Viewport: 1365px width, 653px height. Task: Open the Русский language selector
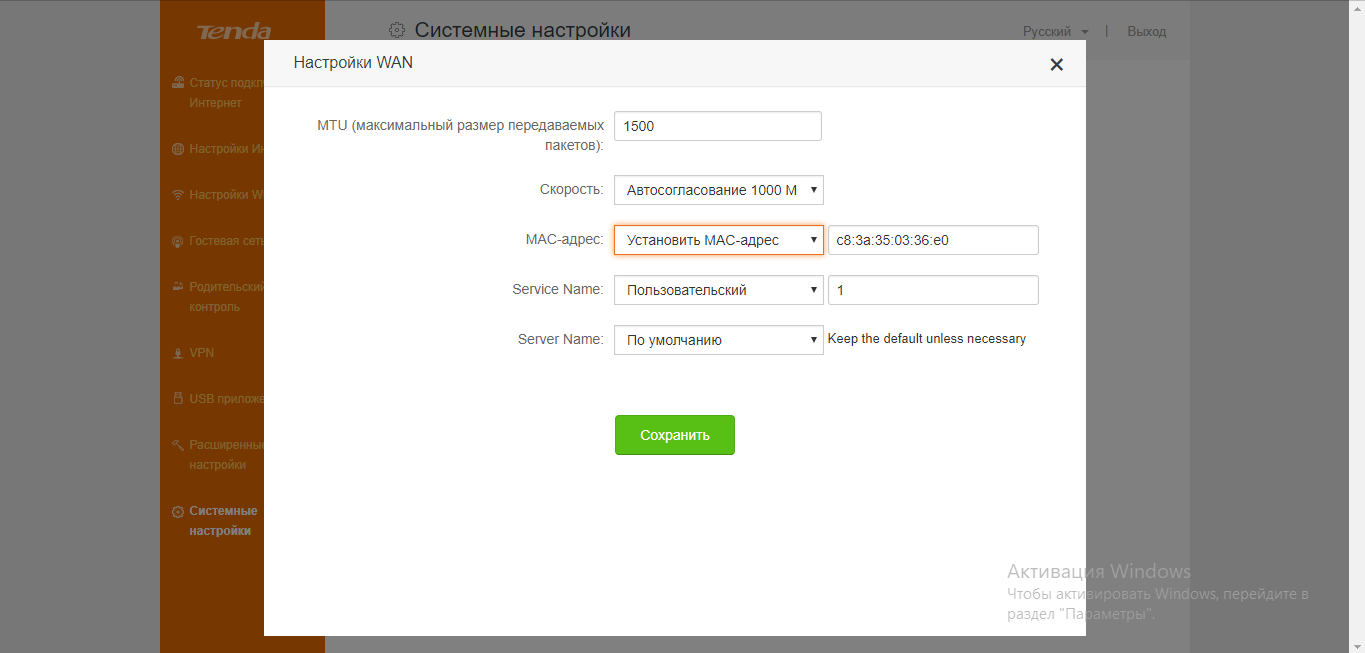(x=1055, y=32)
